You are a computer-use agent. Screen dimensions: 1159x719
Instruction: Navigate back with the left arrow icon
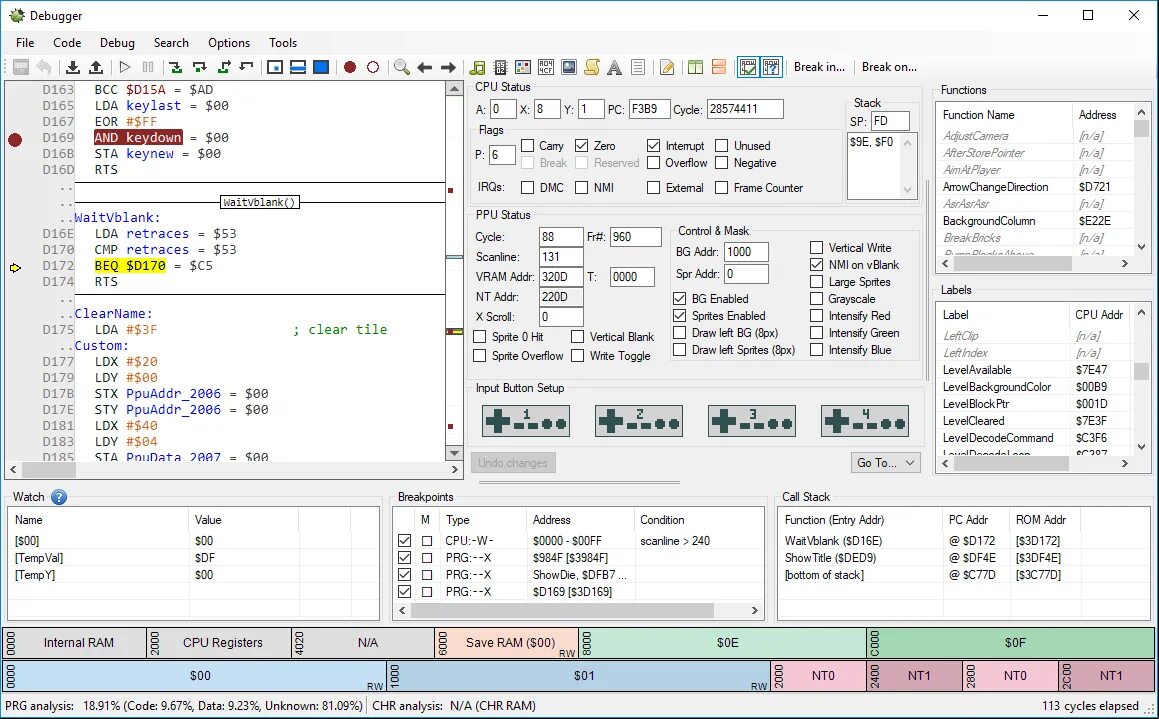(x=425, y=67)
